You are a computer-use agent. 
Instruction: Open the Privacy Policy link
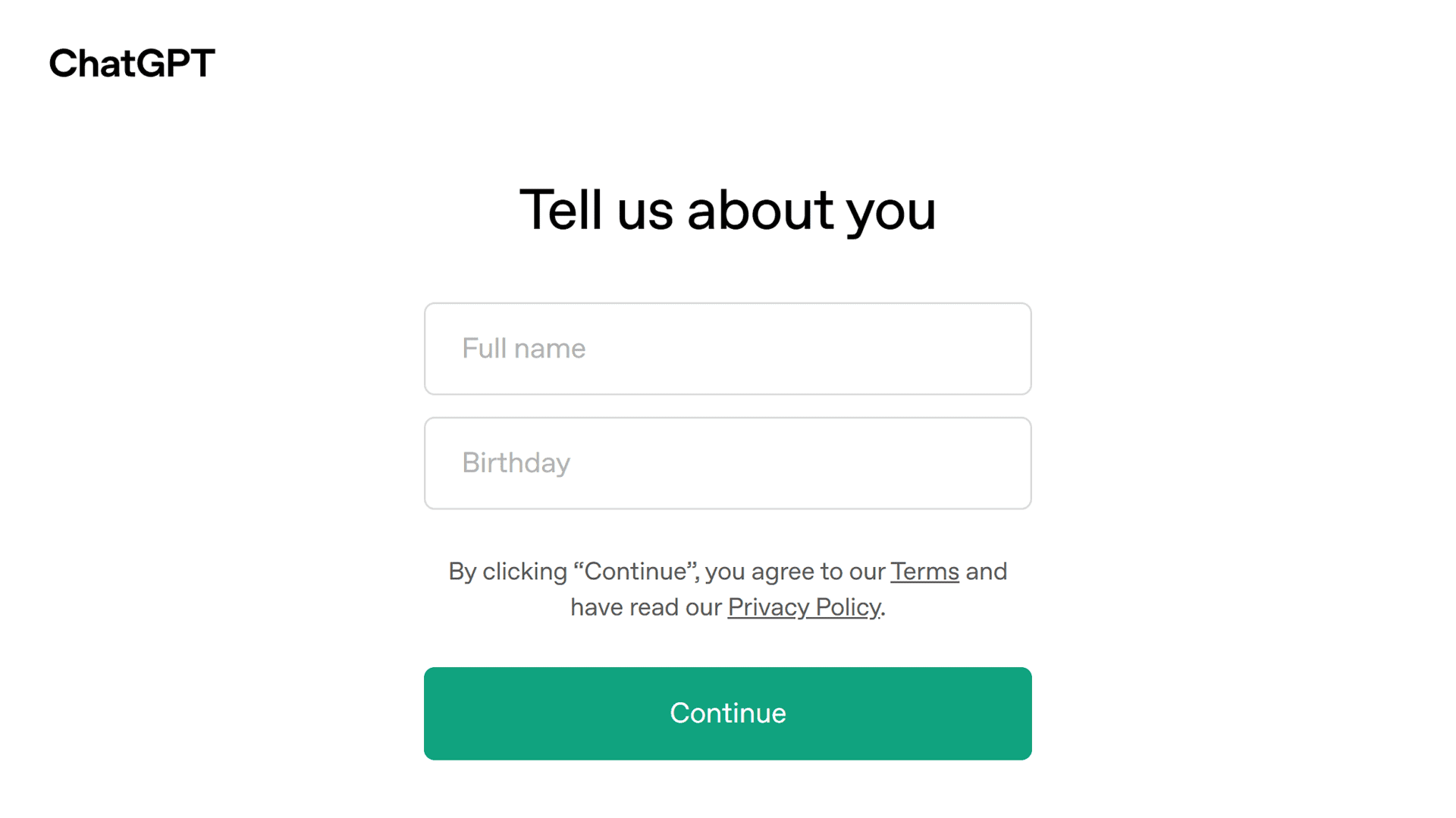[804, 607]
